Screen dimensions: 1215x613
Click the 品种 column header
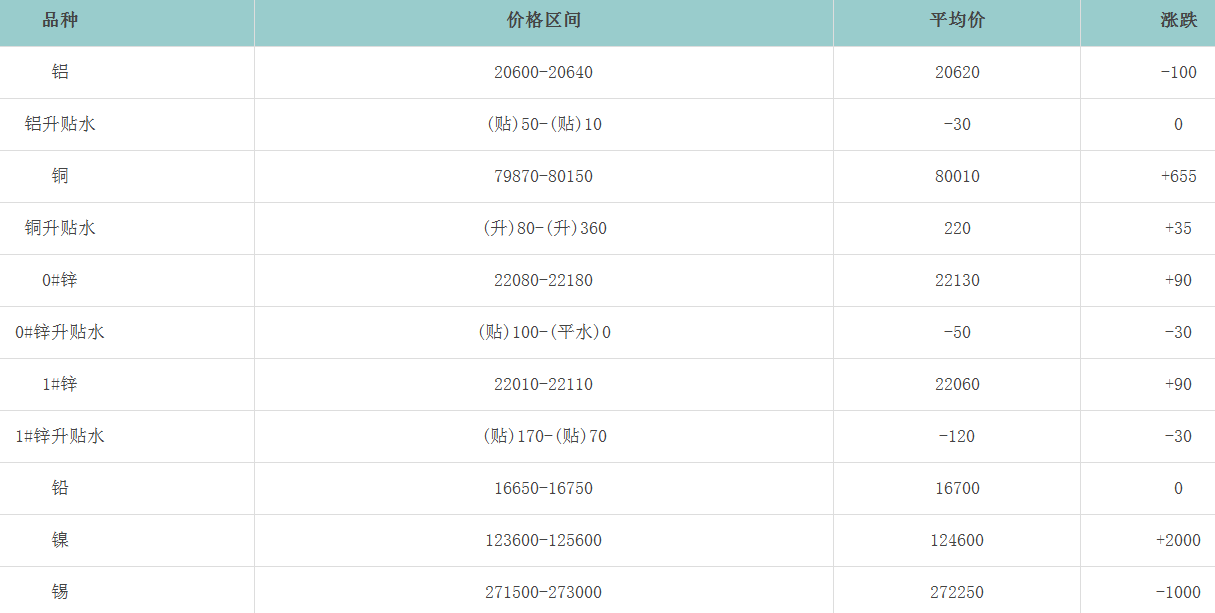pyautogui.click(x=60, y=21)
